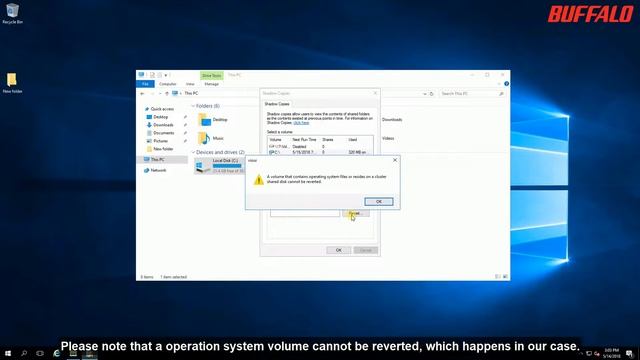The image size is (640, 360).
Task: Click the Revert button in Shadow Copies
Action: pyautogui.click(x=356, y=213)
